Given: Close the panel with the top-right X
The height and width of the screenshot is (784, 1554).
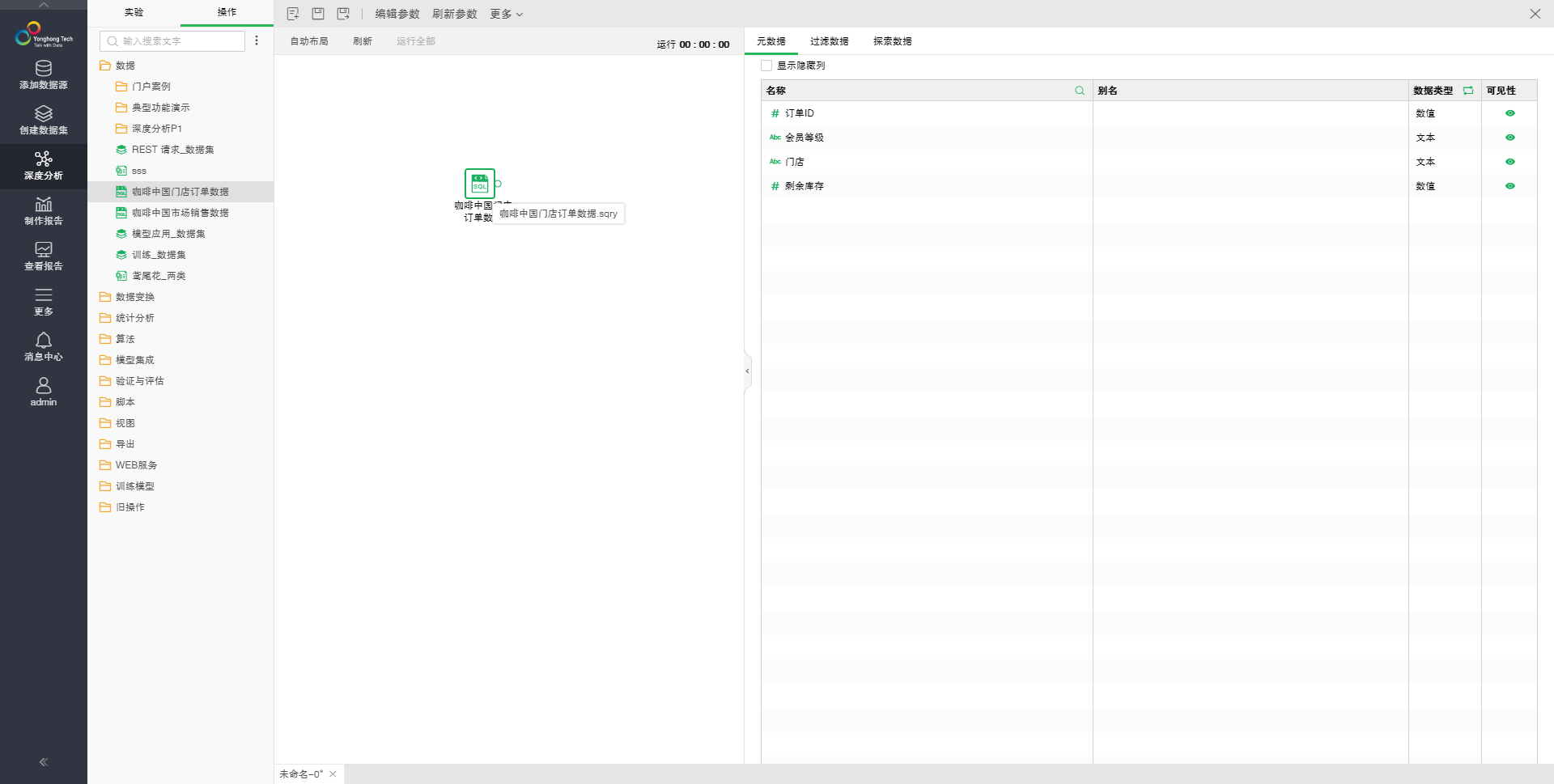Looking at the screenshot, I should pos(1535,14).
